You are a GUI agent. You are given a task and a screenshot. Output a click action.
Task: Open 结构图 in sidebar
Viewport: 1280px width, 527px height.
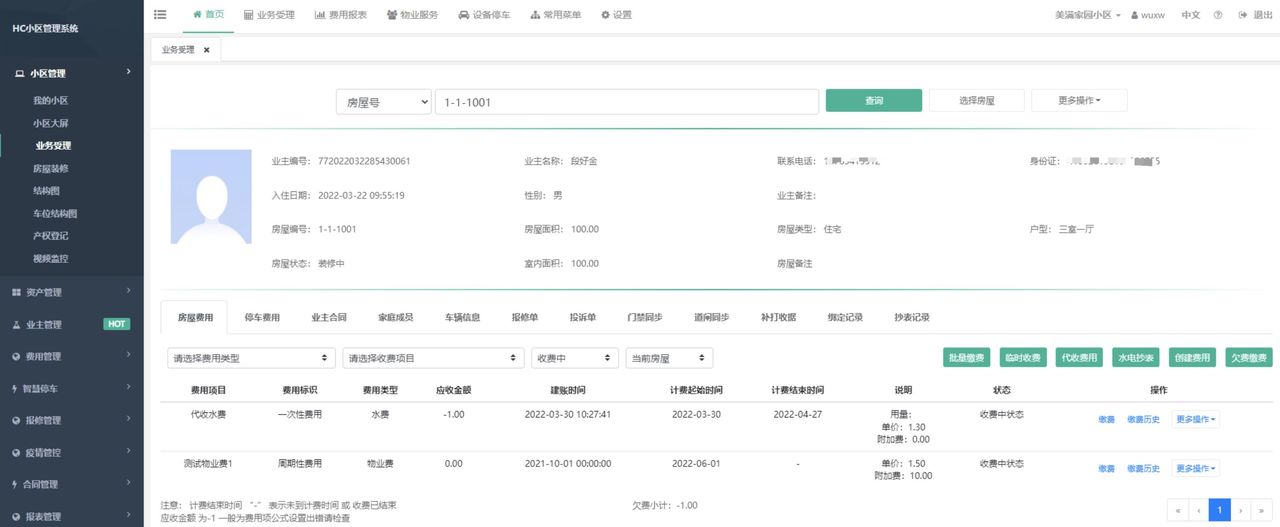point(46,191)
